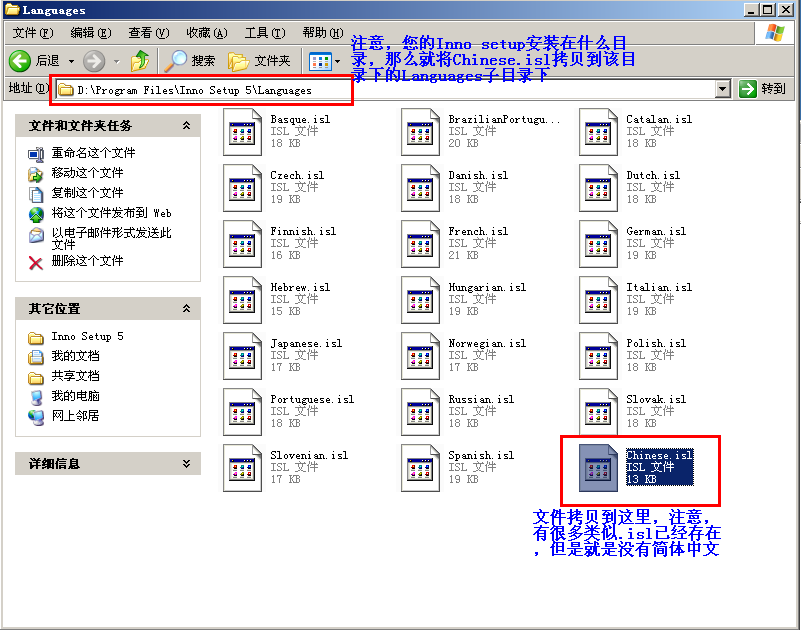Open the Views button dropdown arrow

(x=337, y=62)
